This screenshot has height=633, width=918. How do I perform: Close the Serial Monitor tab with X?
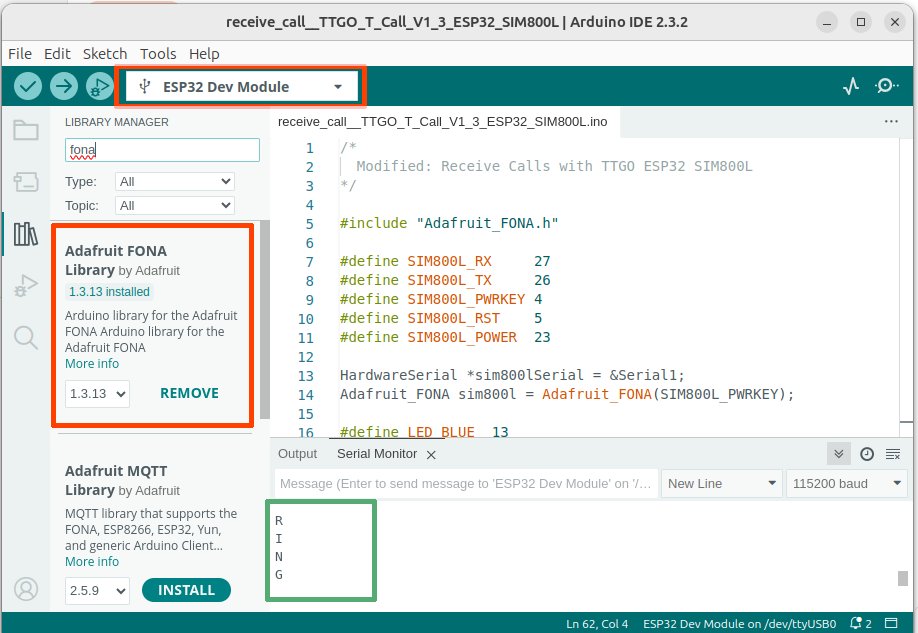(431, 455)
